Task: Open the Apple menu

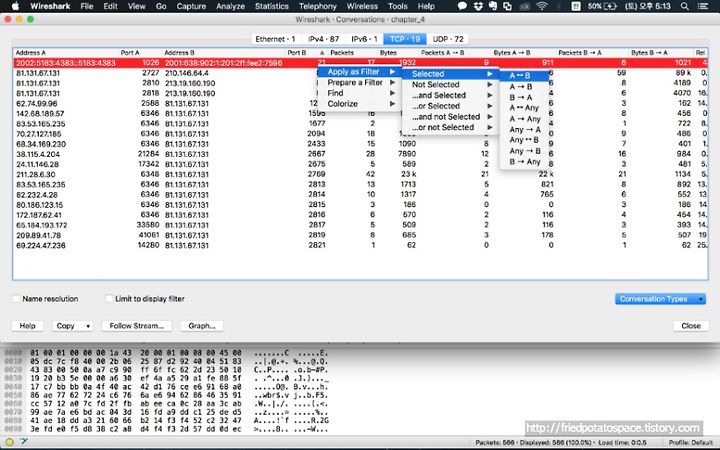Action: pos(15,6)
